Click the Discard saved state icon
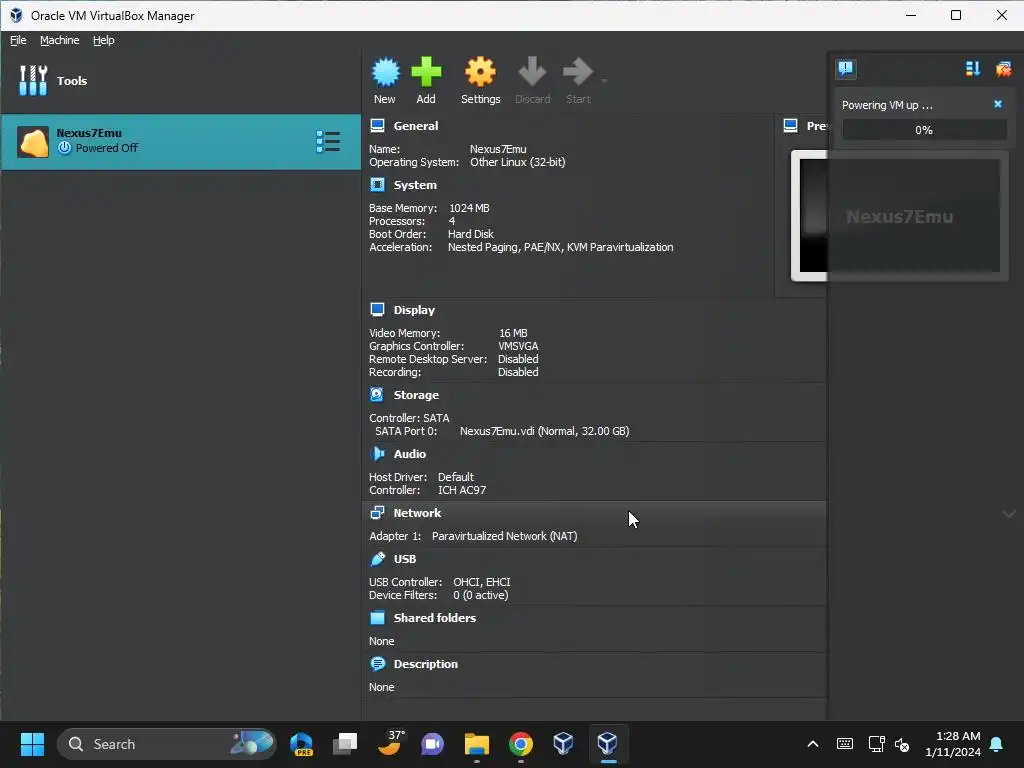 tap(532, 72)
